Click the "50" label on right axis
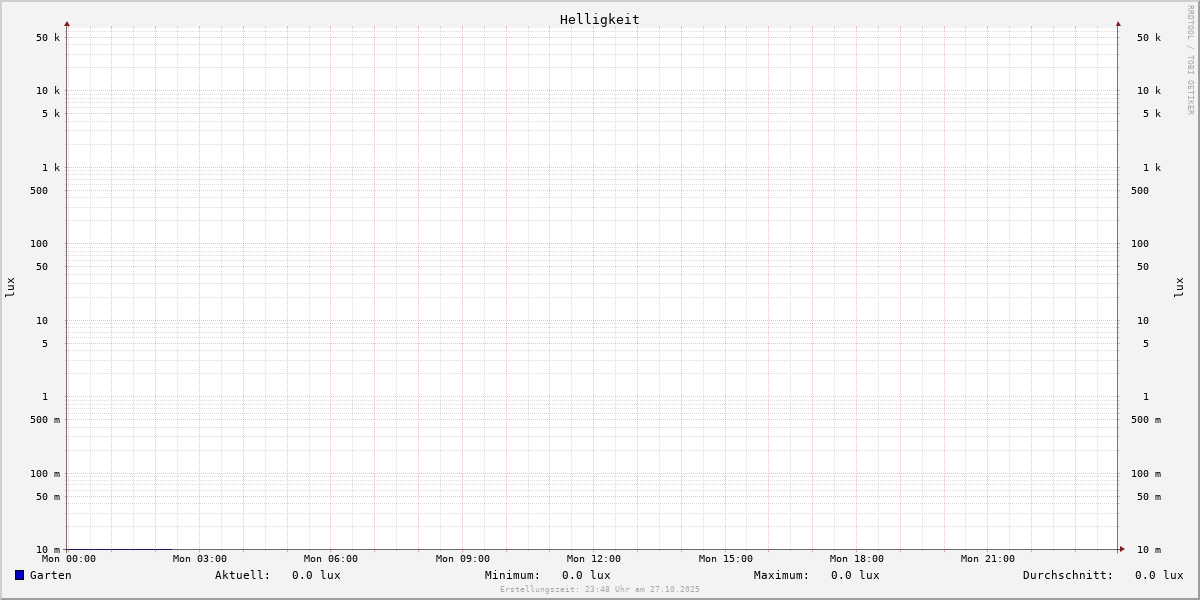This screenshot has height=600, width=1200. (x=1143, y=267)
